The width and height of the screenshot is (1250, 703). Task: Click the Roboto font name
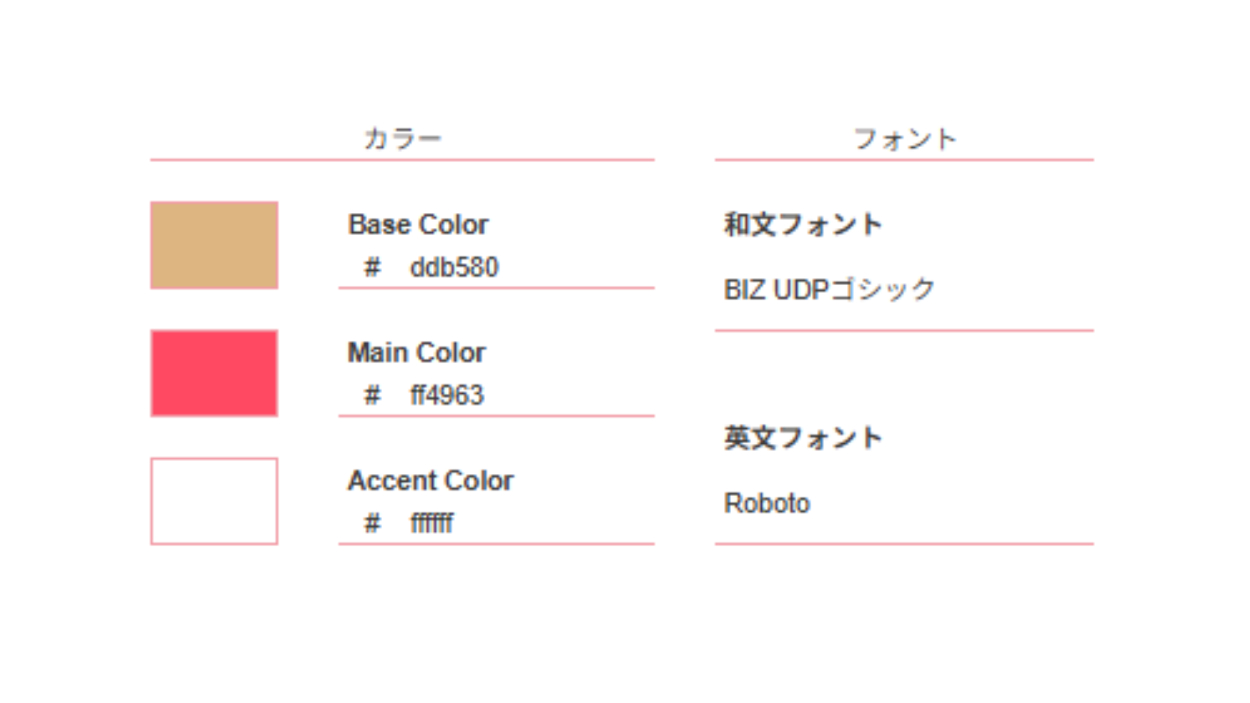(767, 503)
